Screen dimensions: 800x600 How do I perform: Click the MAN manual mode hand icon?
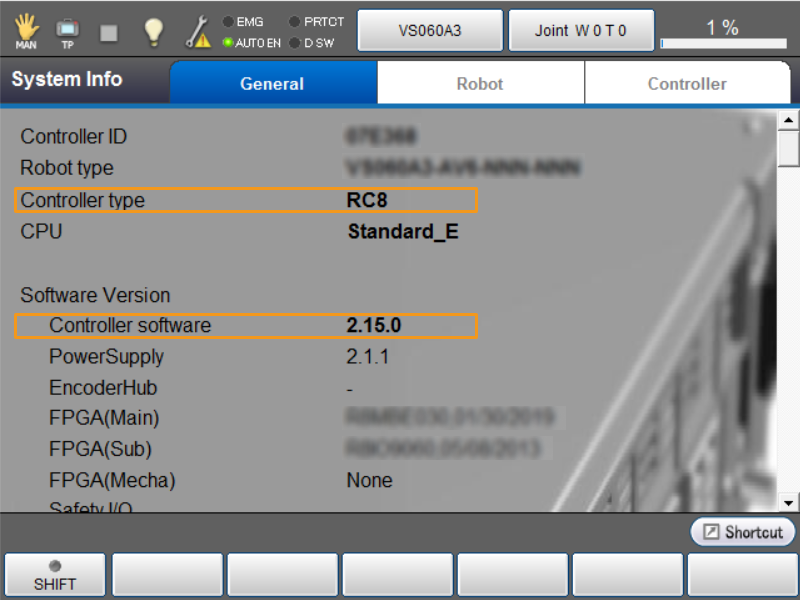(26, 31)
